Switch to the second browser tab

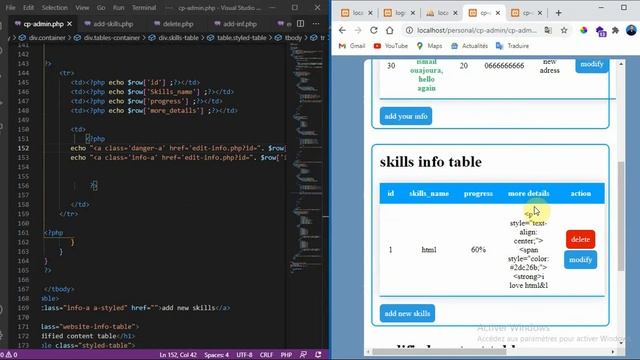tap(399, 13)
